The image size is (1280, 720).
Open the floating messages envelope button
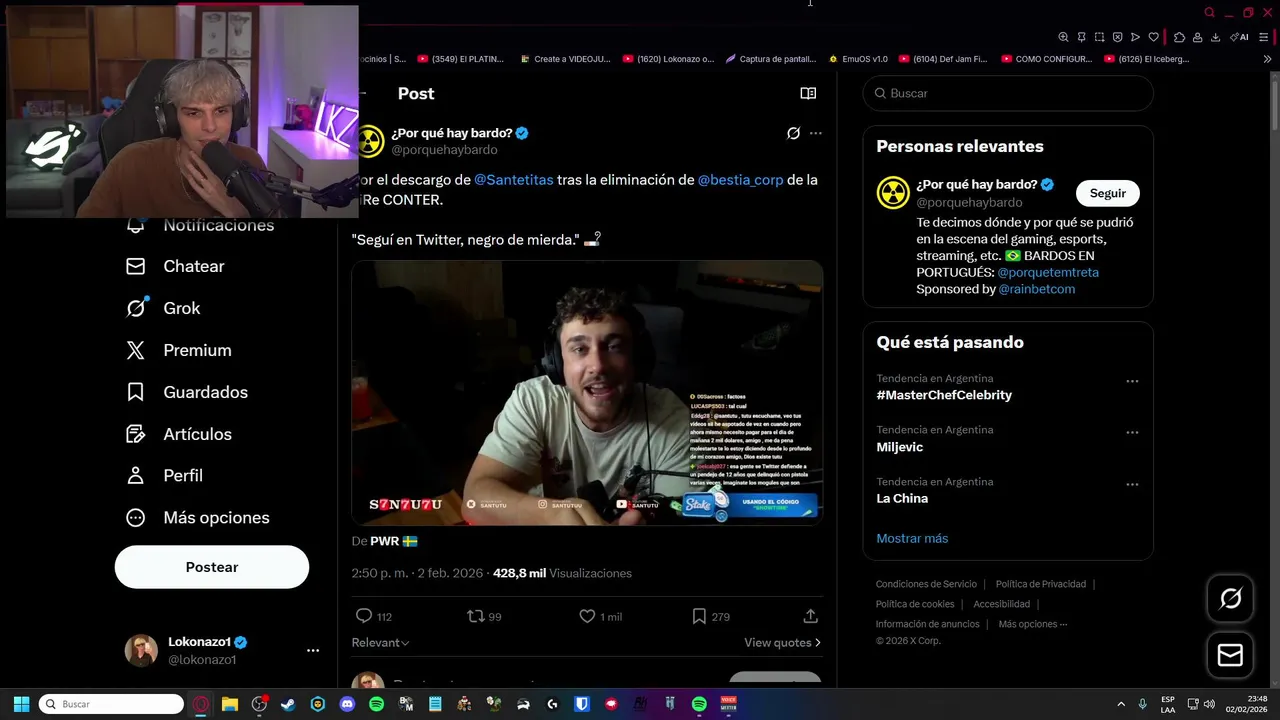pos(1230,656)
